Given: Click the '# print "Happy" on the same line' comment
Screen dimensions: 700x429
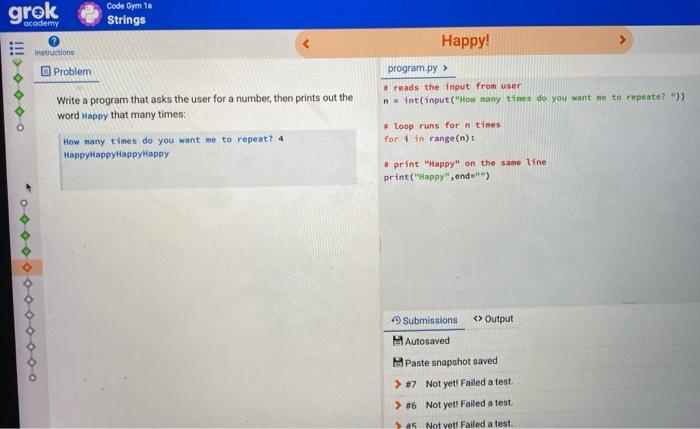Looking at the screenshot, I should [x=465, y=163].
